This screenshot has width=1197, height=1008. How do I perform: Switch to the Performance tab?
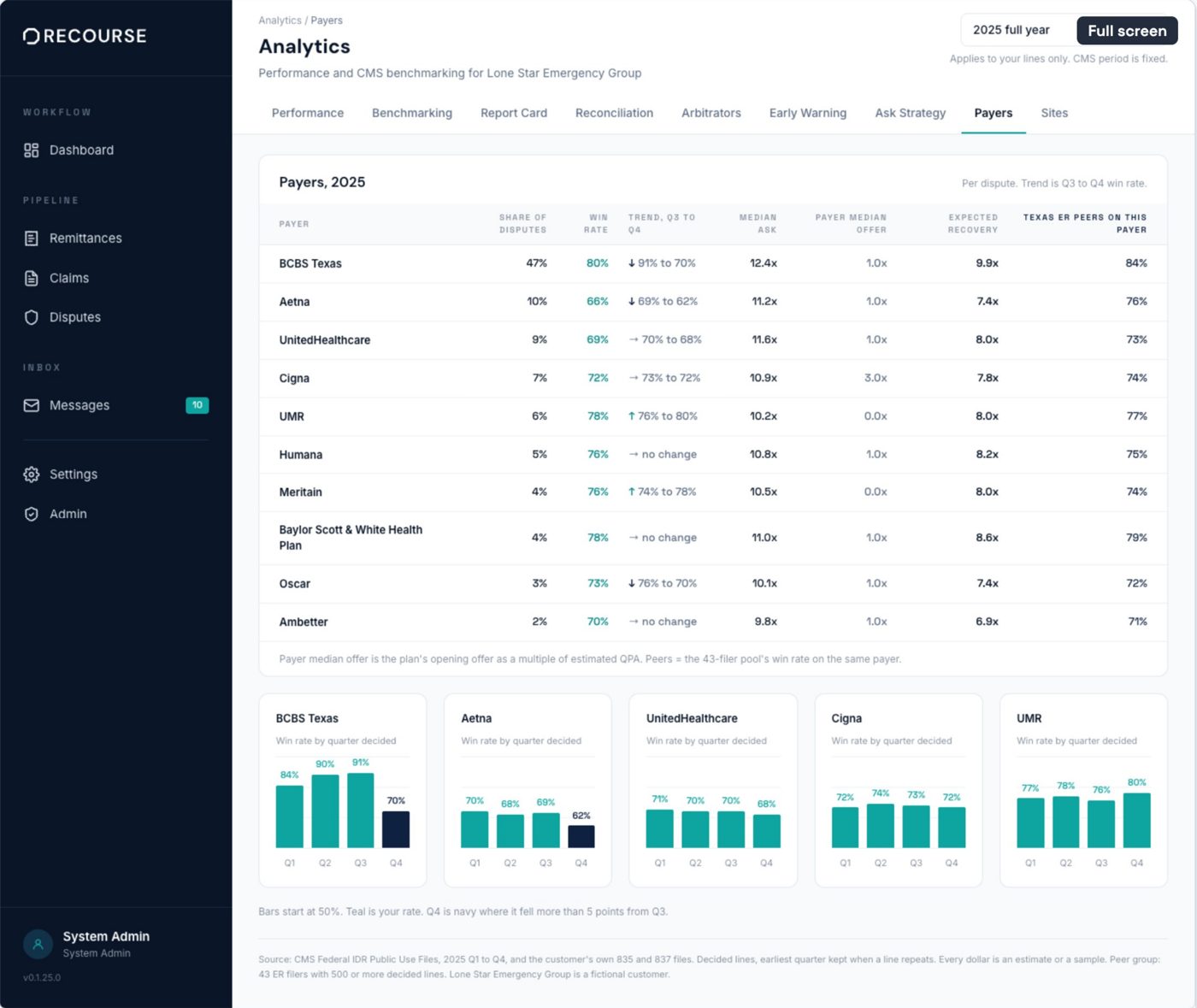[308, 113]
